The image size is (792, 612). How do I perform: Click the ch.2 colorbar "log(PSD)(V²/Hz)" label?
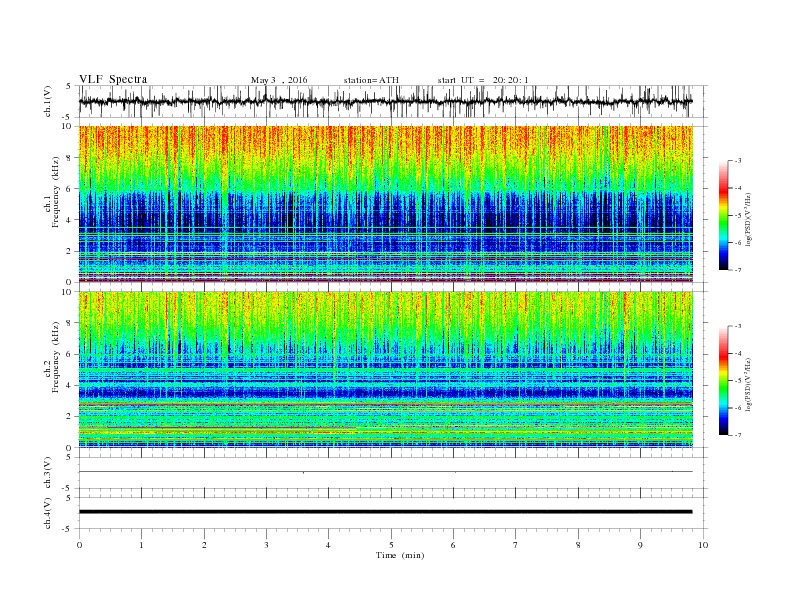(x=748, y=384)
